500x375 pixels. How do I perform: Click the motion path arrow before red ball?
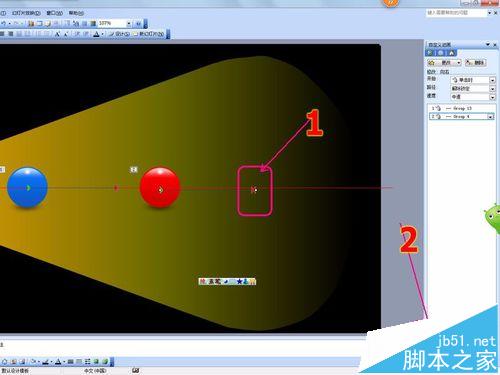pos(116,188)
